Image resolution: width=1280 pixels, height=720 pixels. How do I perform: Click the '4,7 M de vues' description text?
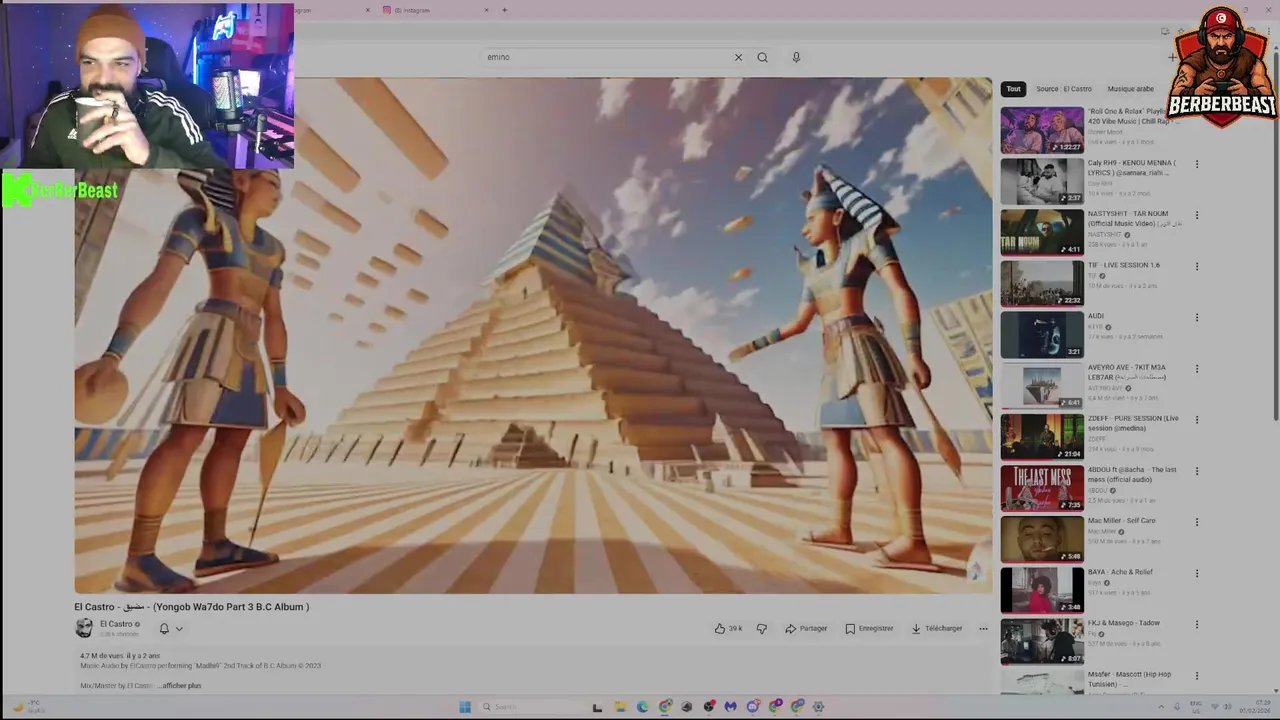tap(102, 656)
